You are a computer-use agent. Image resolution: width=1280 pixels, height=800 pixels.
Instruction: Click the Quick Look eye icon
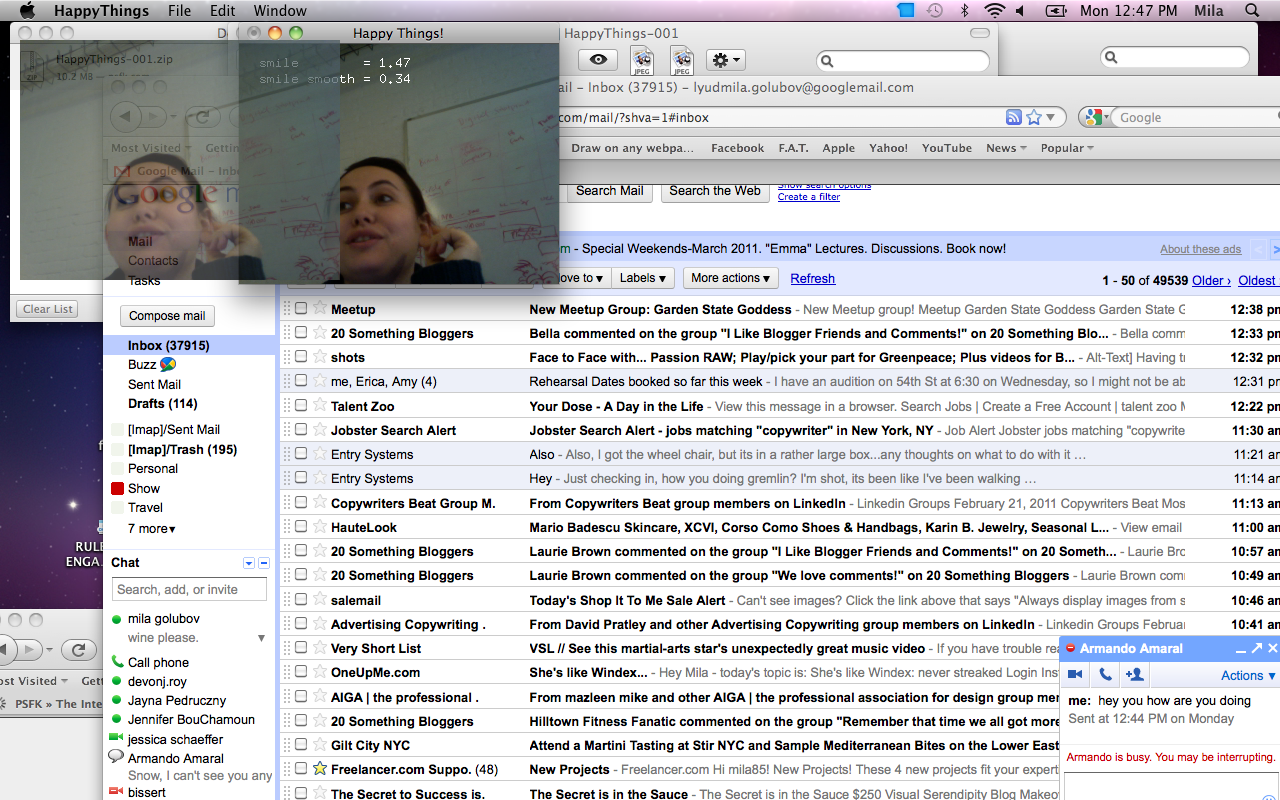point(598,60)
